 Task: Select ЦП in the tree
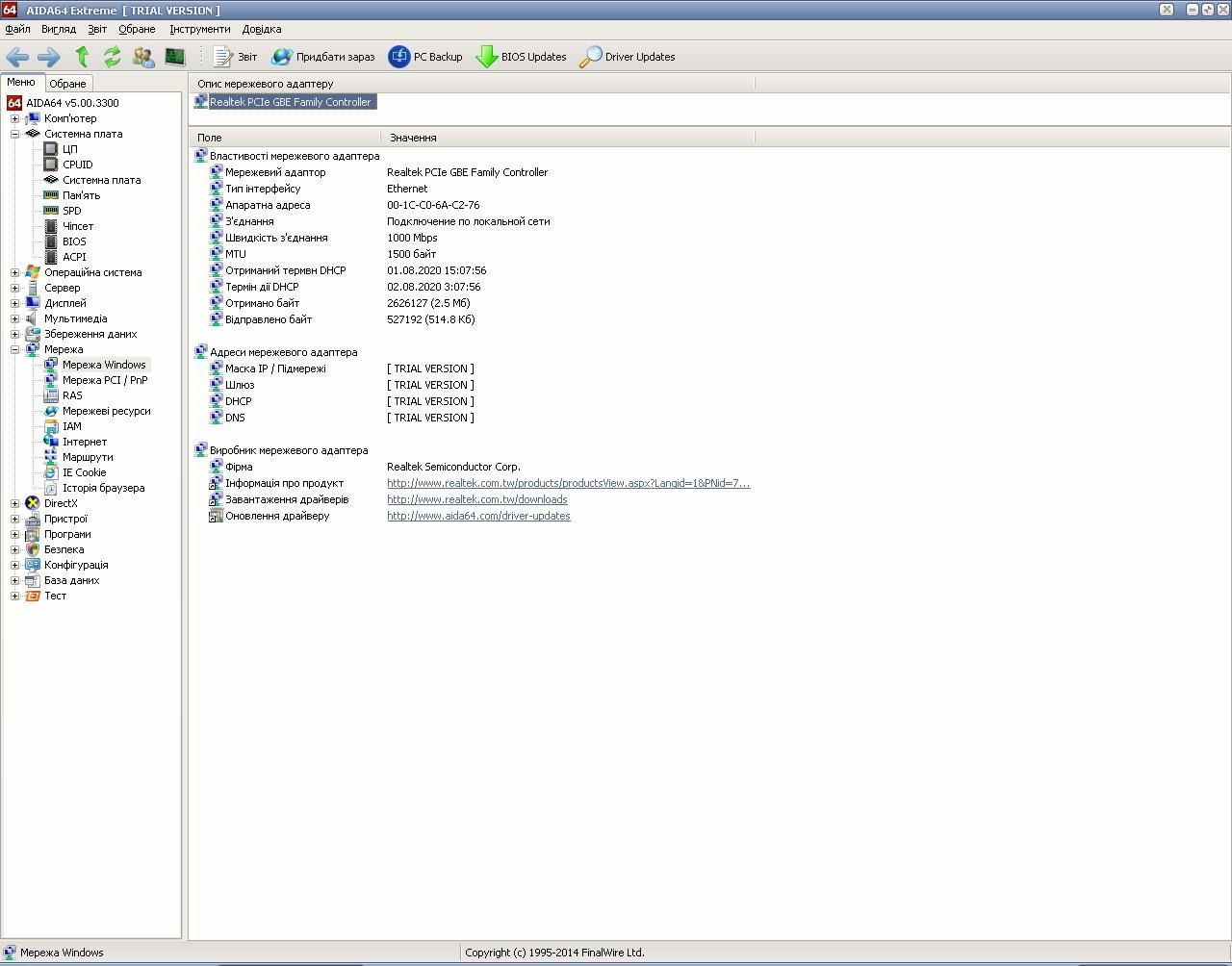[69, 149]
